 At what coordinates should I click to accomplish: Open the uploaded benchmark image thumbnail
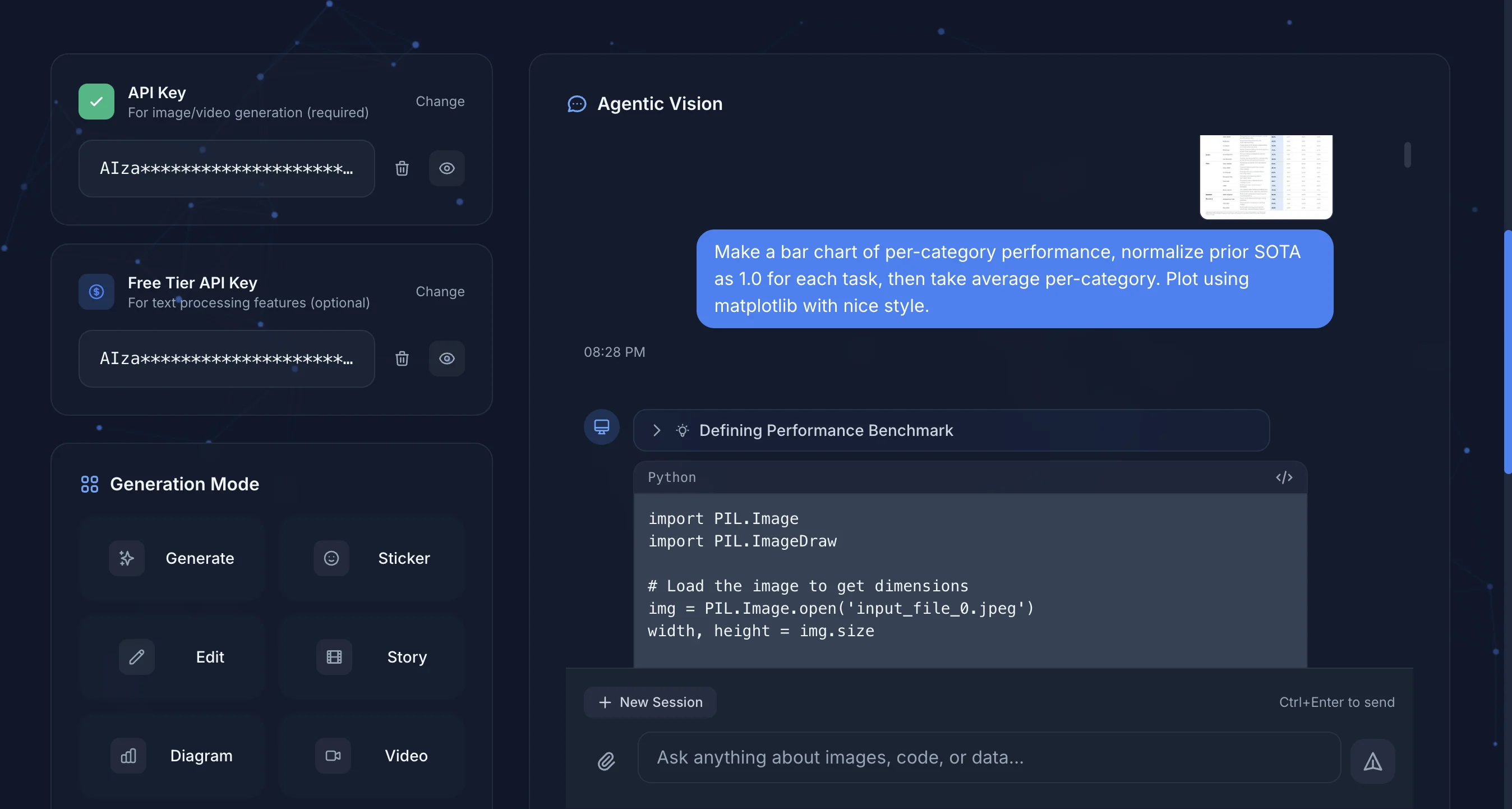coord(1265,177)
